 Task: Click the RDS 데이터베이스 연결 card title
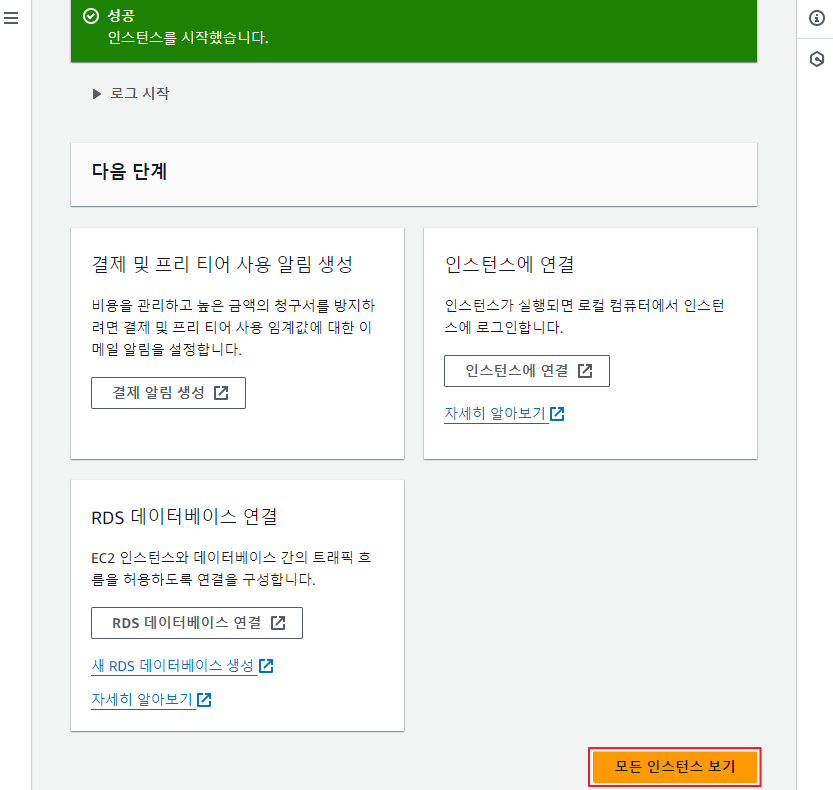tap(184, 516)
